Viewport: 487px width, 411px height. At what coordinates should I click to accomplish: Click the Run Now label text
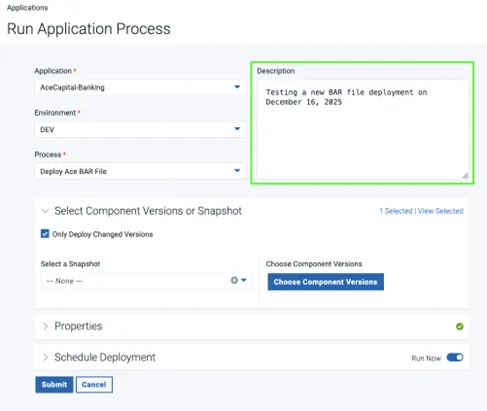point(426,358)
